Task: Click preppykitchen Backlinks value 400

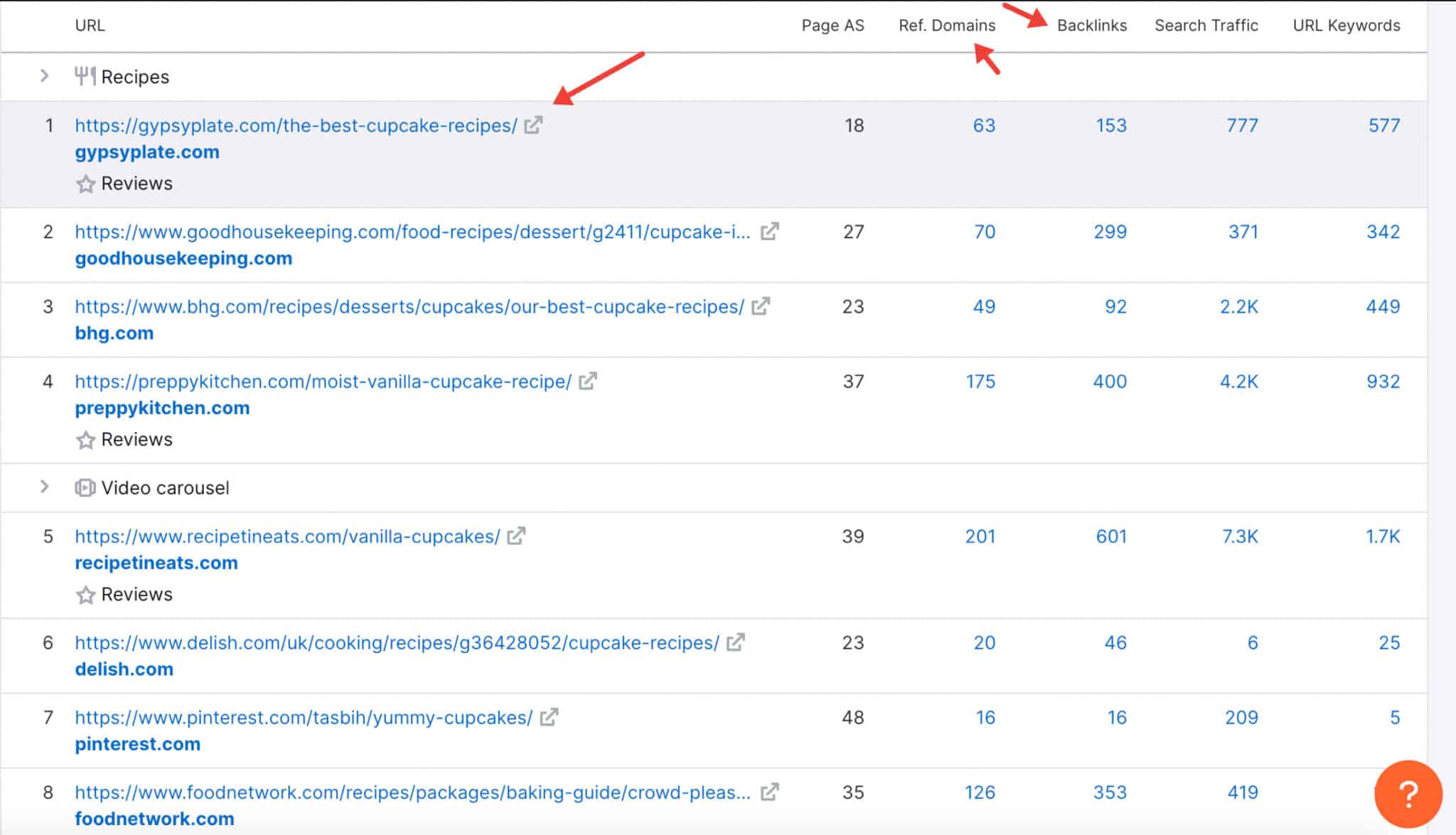Action: pos(1110,382)
